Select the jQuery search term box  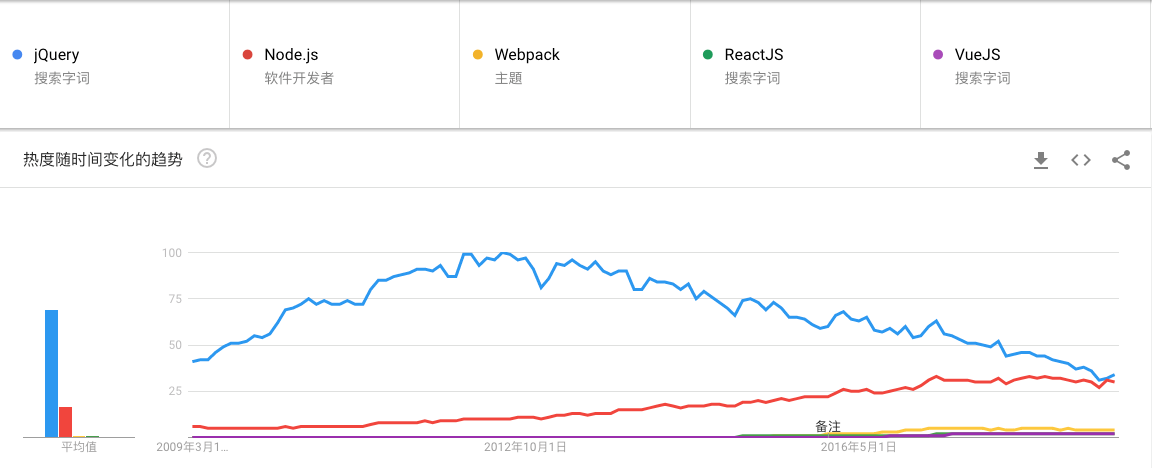click(114, 65)
